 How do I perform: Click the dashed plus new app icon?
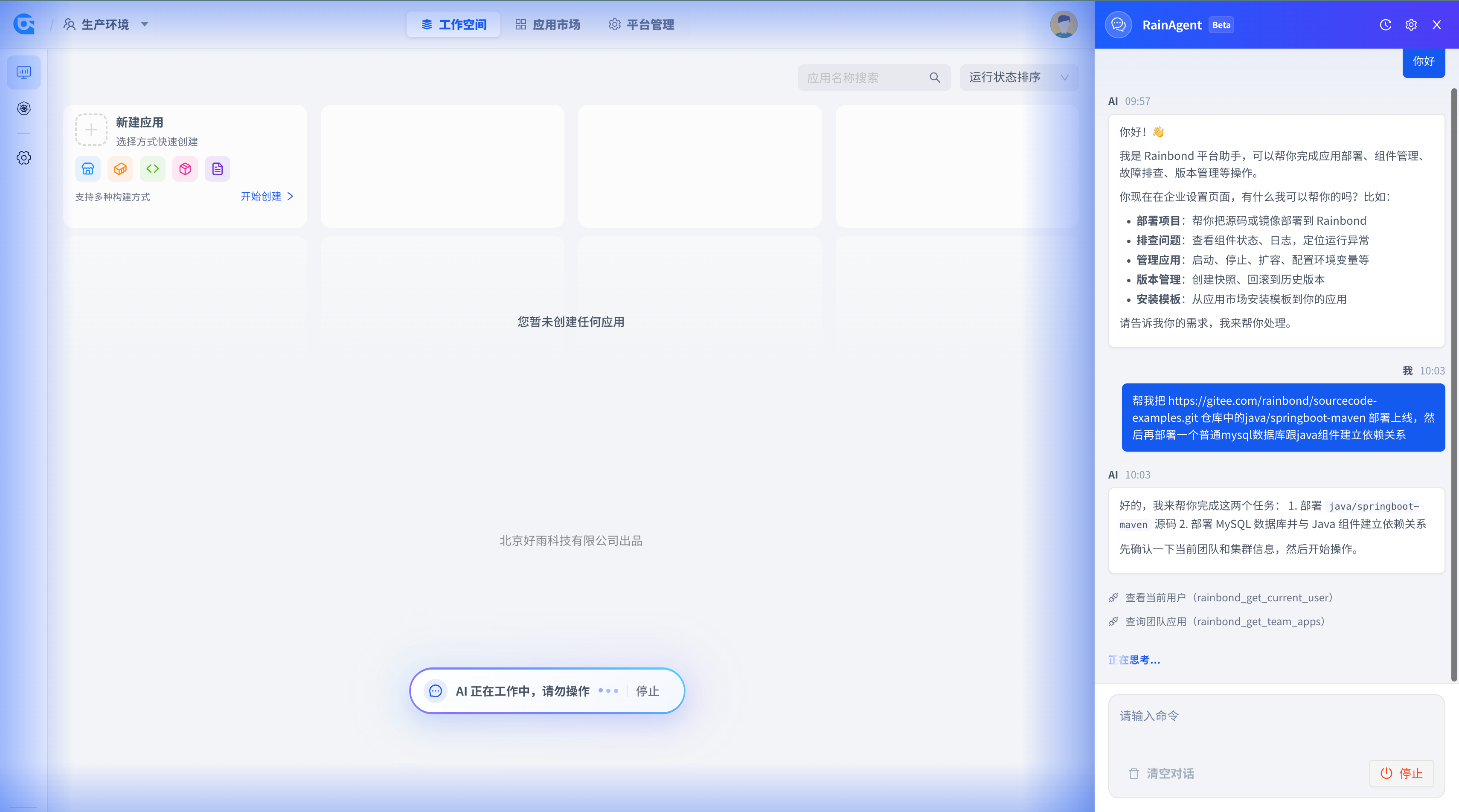(91, 130)
